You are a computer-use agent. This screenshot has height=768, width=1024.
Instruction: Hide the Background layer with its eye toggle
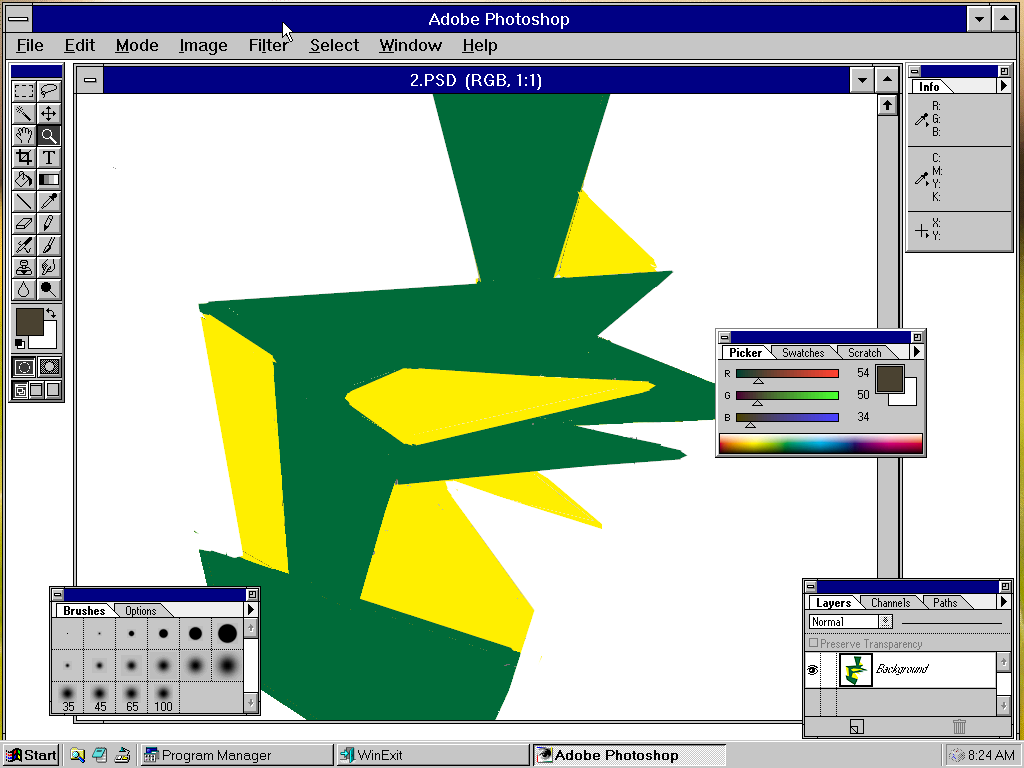tap(813, 669)
